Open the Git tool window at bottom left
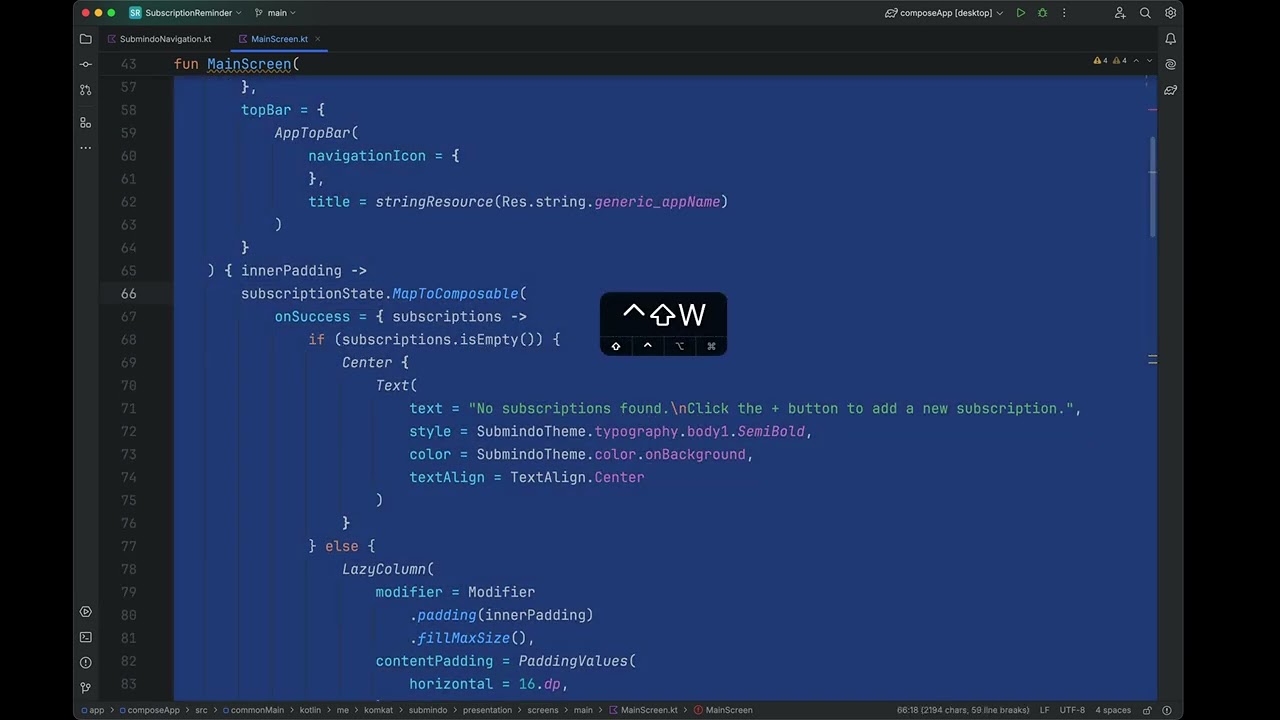 [86, 688]
